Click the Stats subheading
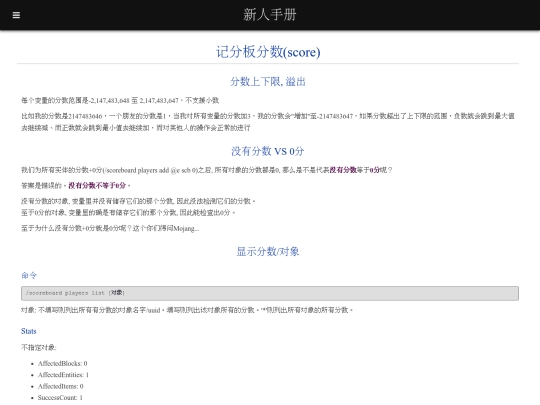 (x=29, y=331)
